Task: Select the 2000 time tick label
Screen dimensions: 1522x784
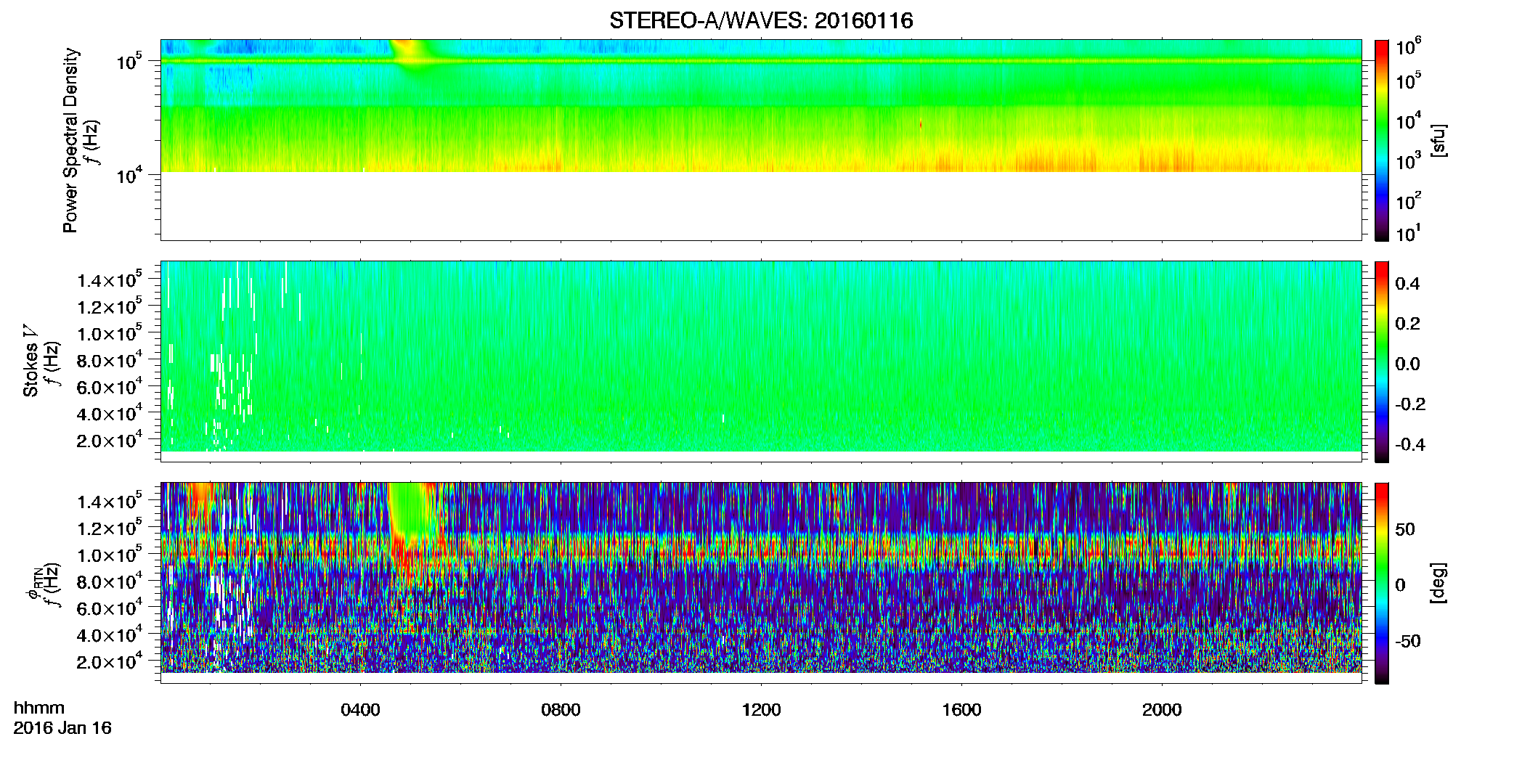Action: coord(1162,710)
